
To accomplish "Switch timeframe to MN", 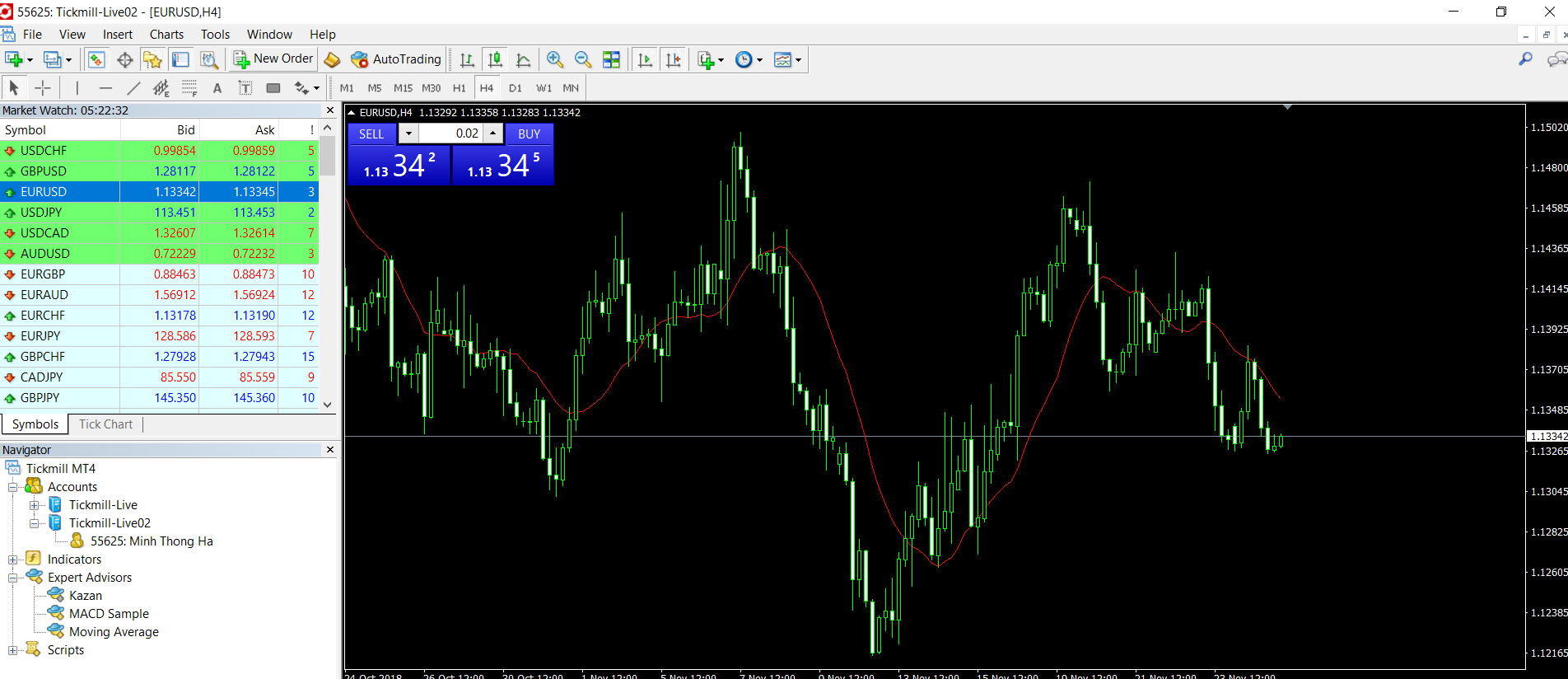I will click(x=571, y=87).
